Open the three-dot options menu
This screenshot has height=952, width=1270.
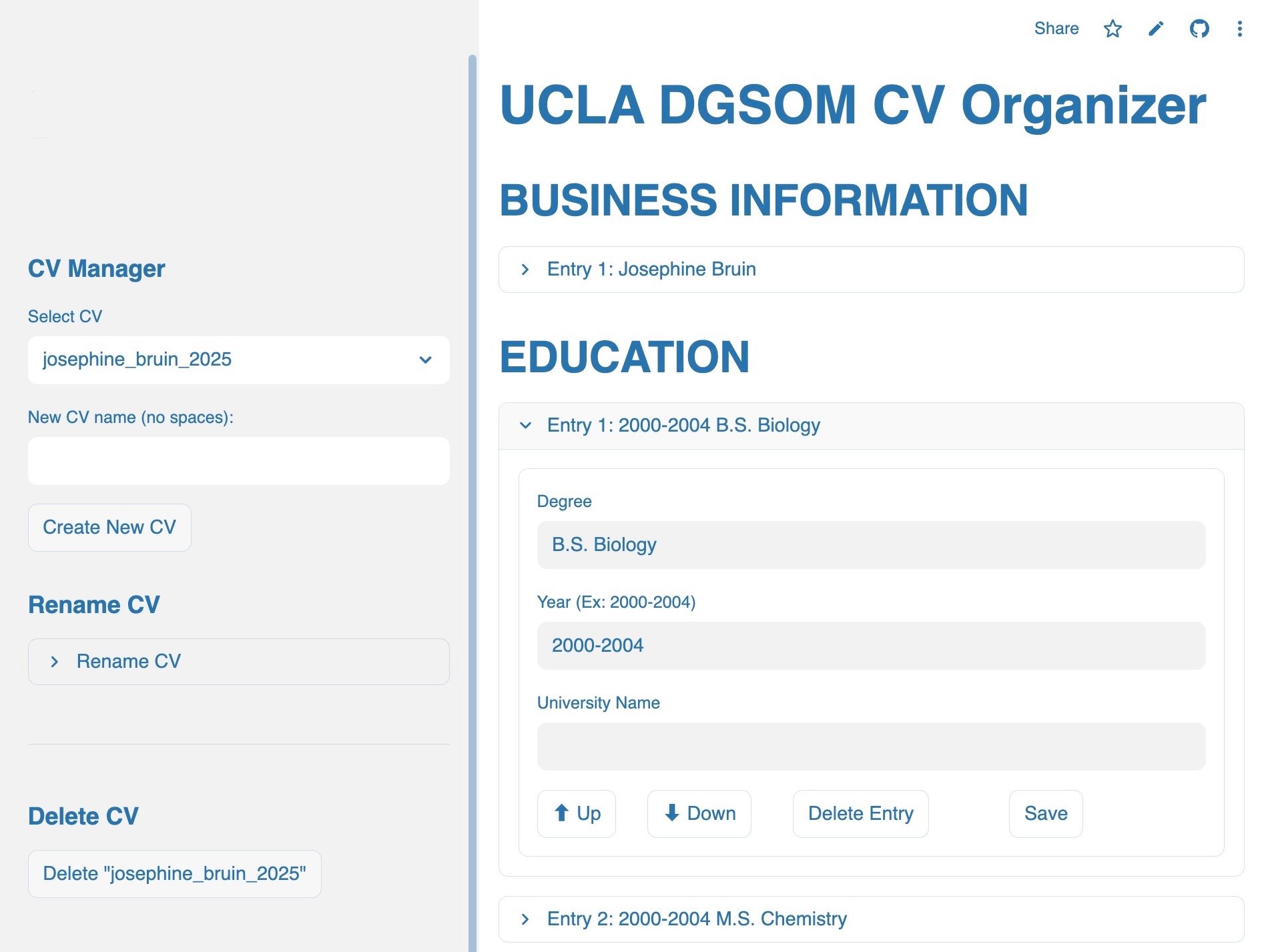[x=1239, y=29]
